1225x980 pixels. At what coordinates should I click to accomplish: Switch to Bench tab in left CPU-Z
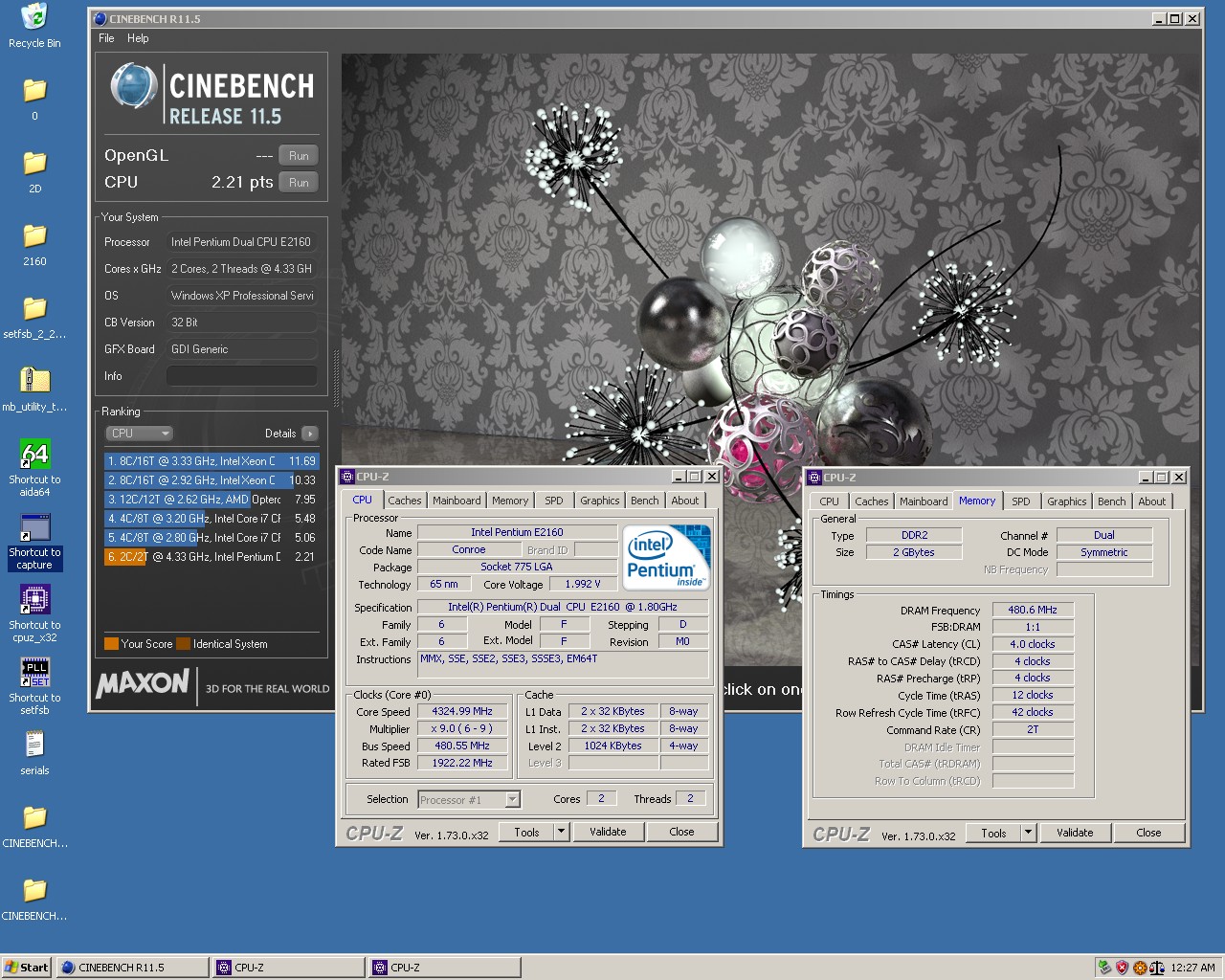[645, 501]
